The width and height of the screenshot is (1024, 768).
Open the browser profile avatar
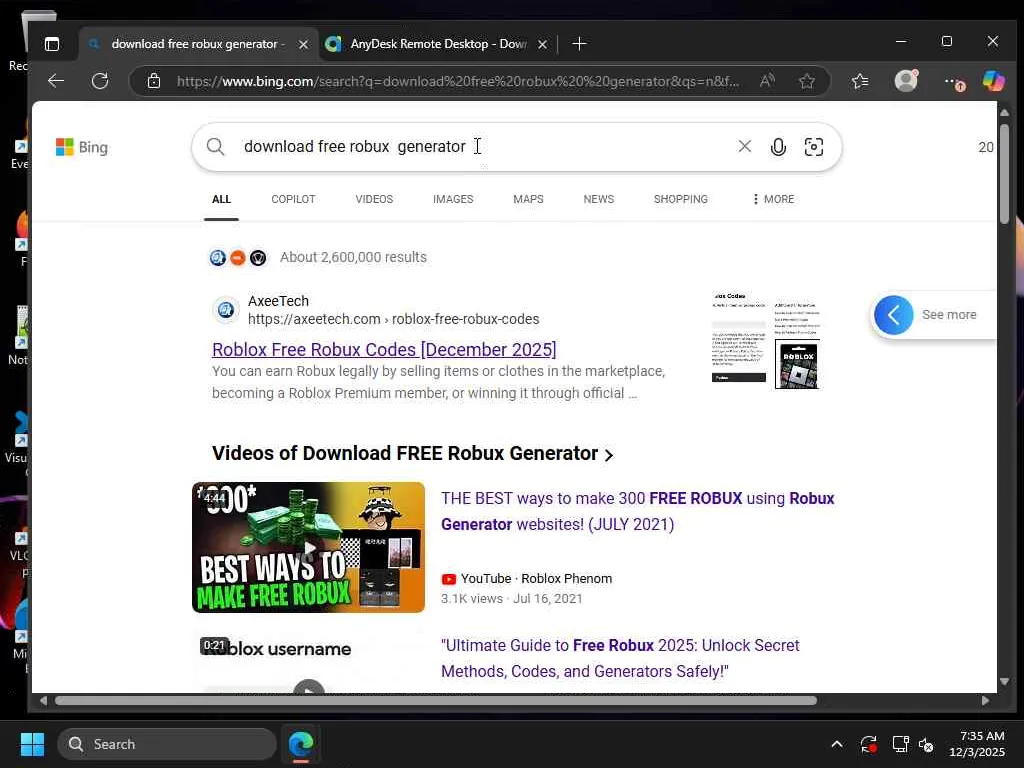906,80
